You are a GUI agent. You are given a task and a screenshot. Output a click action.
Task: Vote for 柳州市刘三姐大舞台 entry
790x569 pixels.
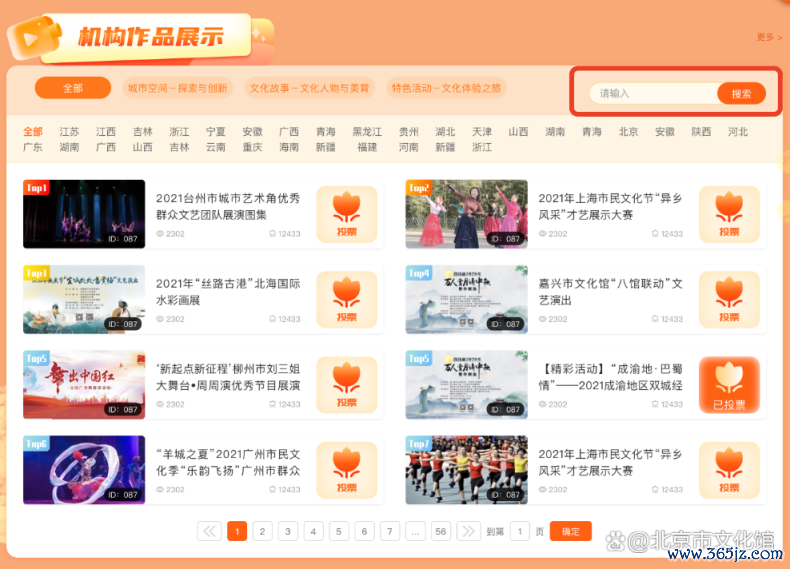click(347, 385)
